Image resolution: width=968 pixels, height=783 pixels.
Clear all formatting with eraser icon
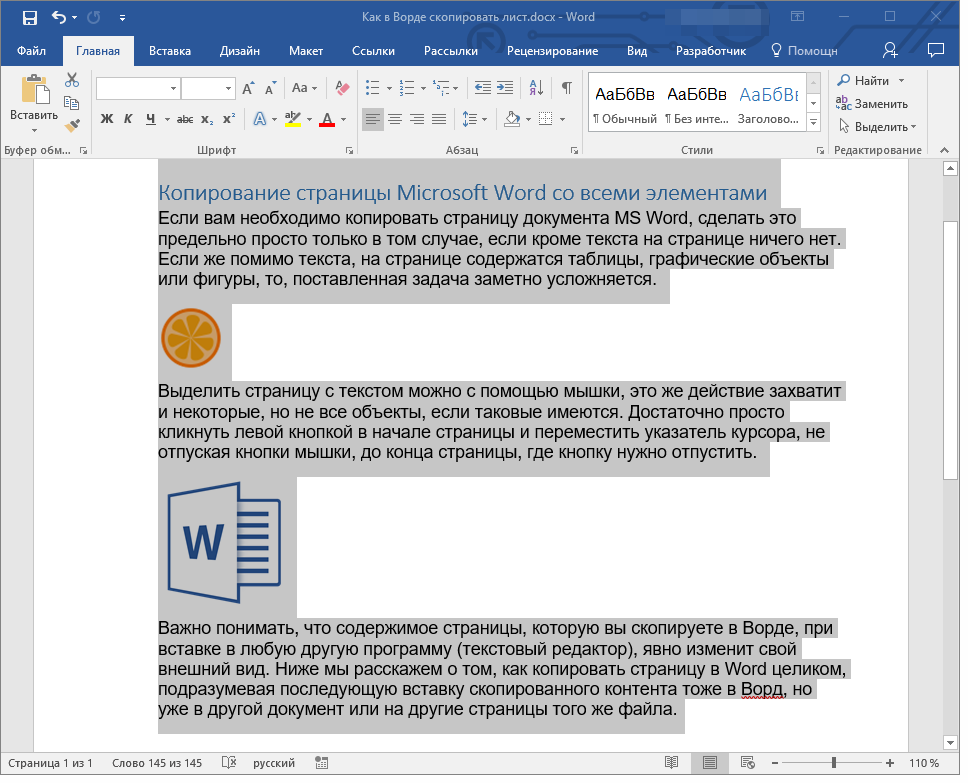342,88
